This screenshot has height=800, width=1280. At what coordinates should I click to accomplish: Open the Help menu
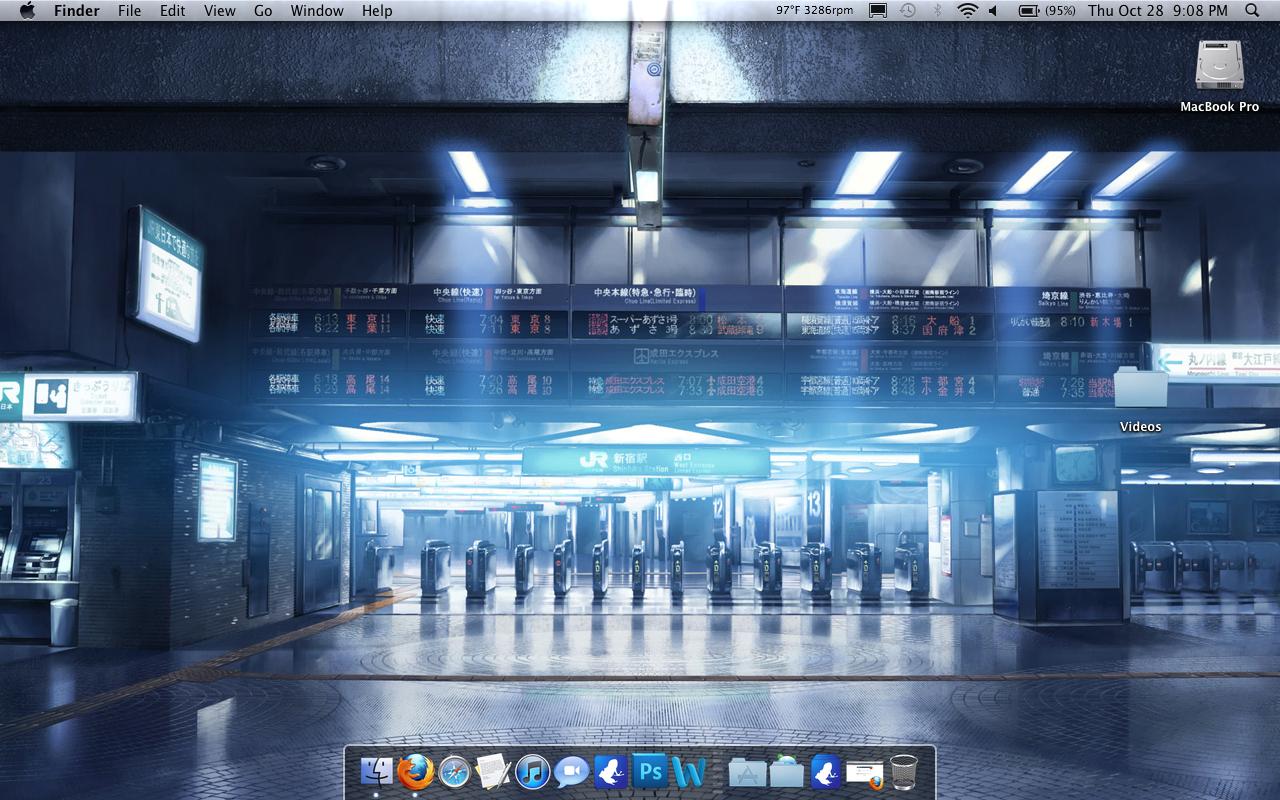click(x=377, y=10)
